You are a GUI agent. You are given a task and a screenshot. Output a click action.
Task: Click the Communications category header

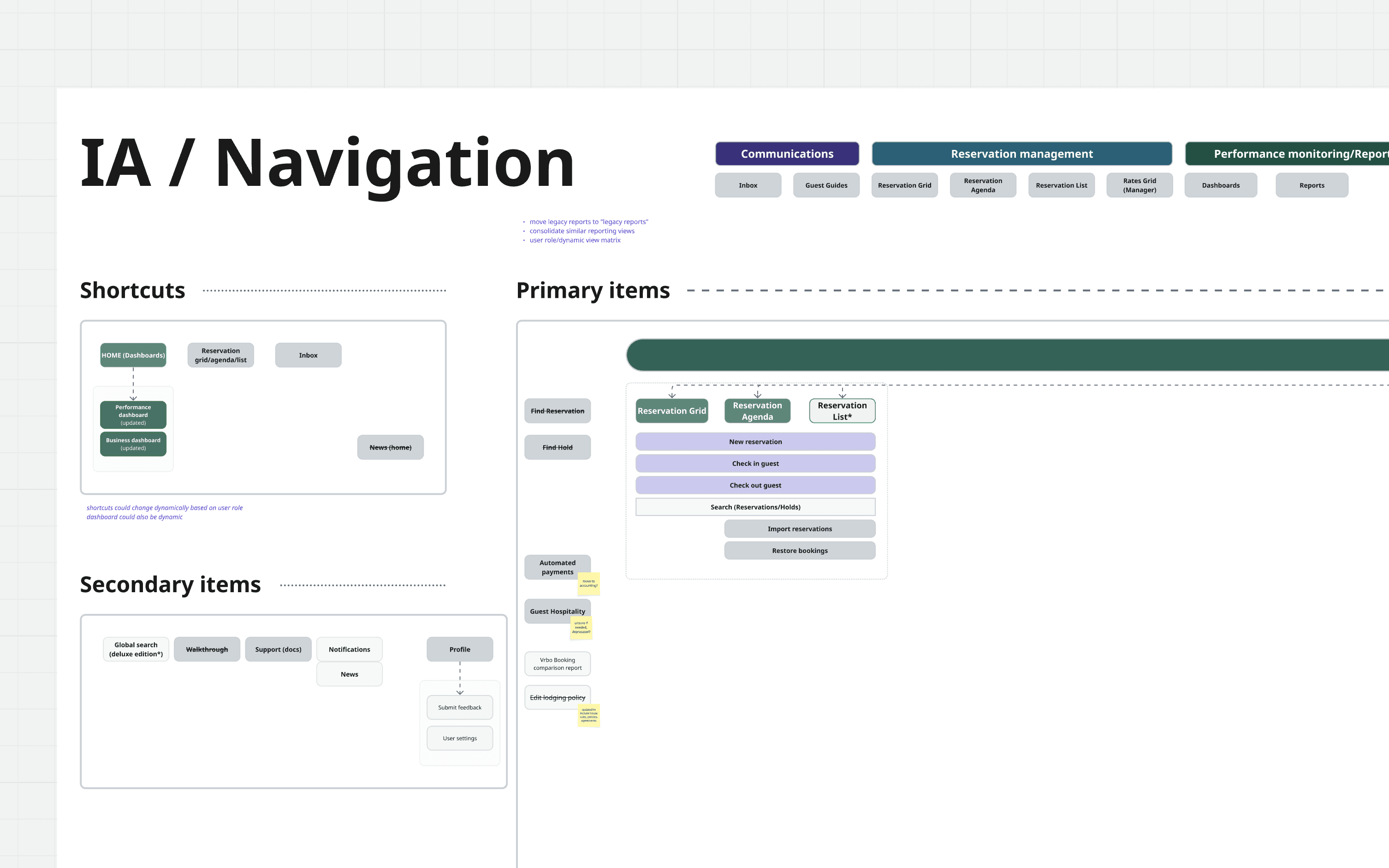tap(786, 154)
